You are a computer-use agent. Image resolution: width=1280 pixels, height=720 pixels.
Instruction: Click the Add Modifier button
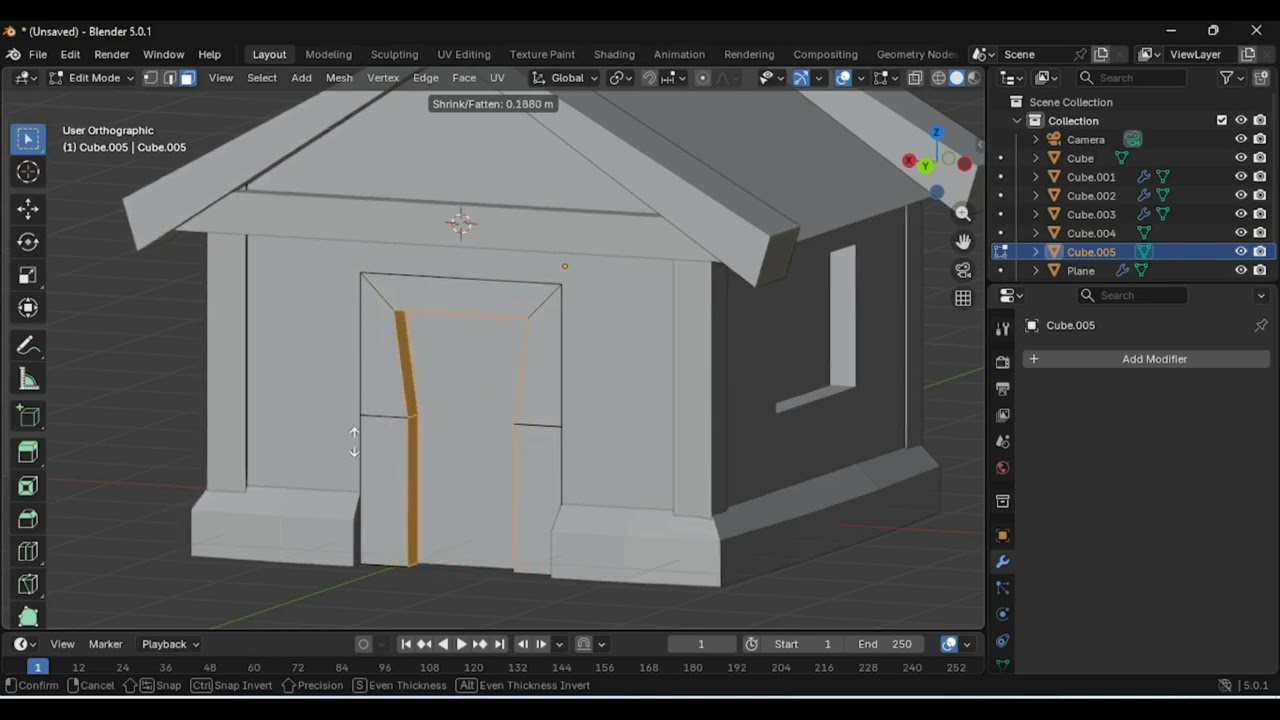tap(1146, 359)
